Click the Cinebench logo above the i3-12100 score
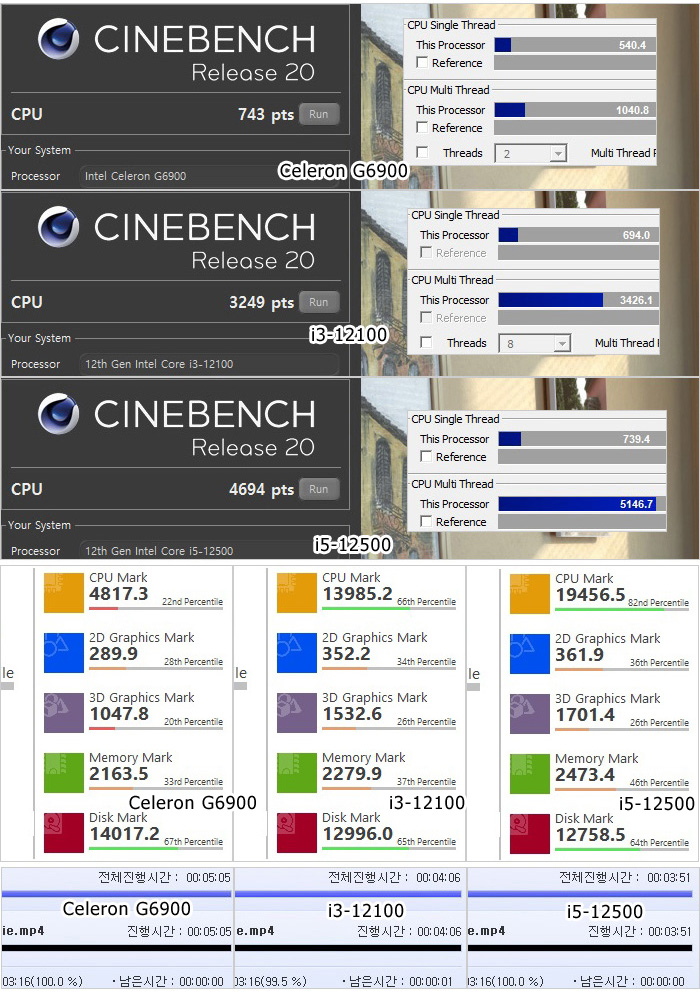This screenshot has width=700, height=993. pos(58,227)
